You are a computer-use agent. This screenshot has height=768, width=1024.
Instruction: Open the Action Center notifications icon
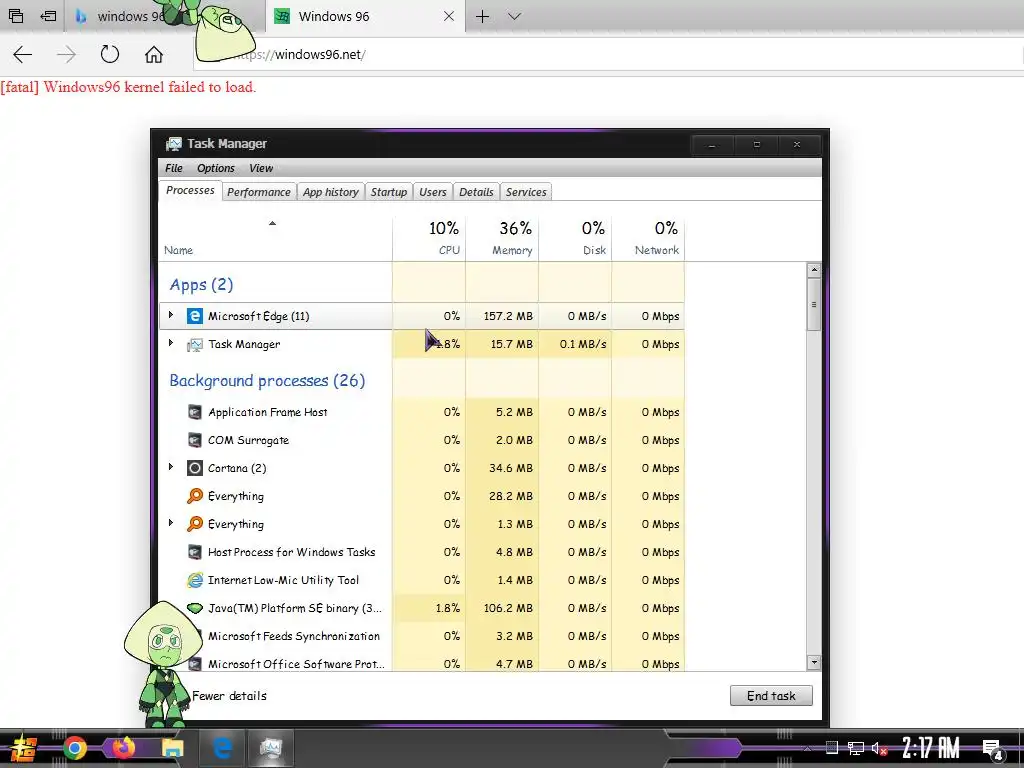pos(993,749)
